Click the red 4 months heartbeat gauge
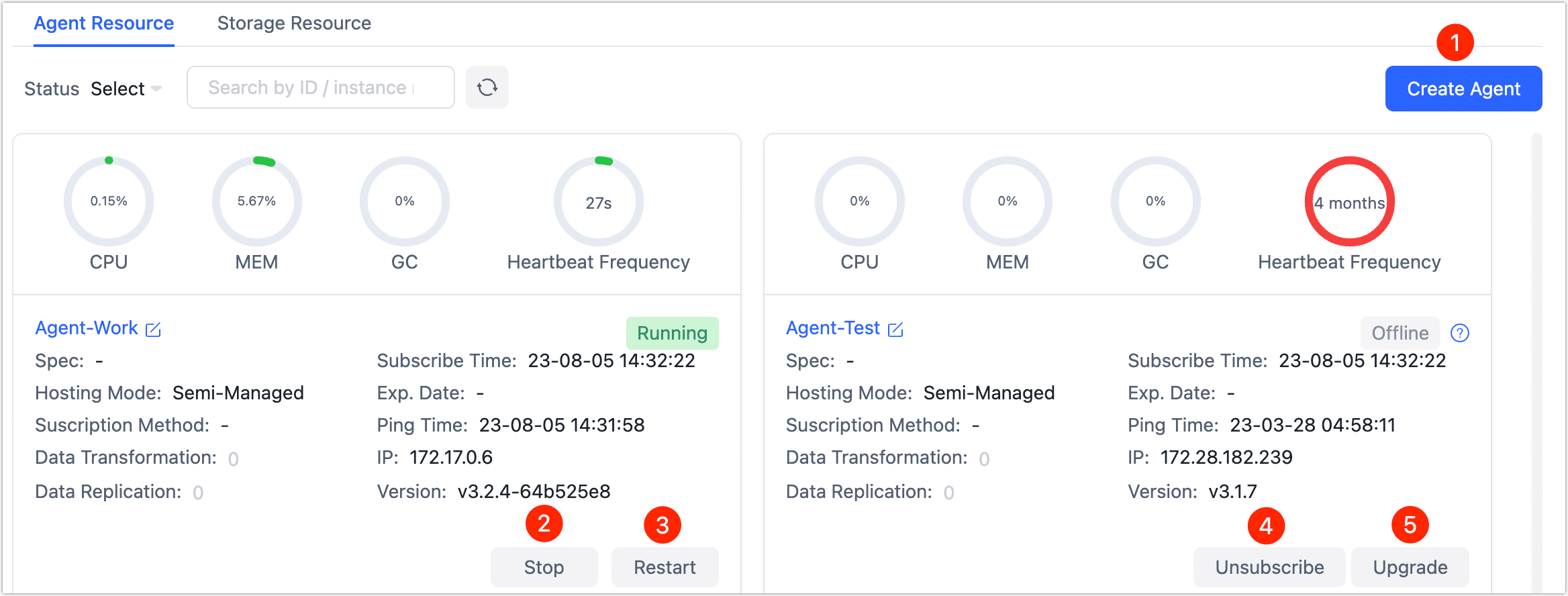The width and height of the screenshot is (1568, 596). click(1349, 201)
